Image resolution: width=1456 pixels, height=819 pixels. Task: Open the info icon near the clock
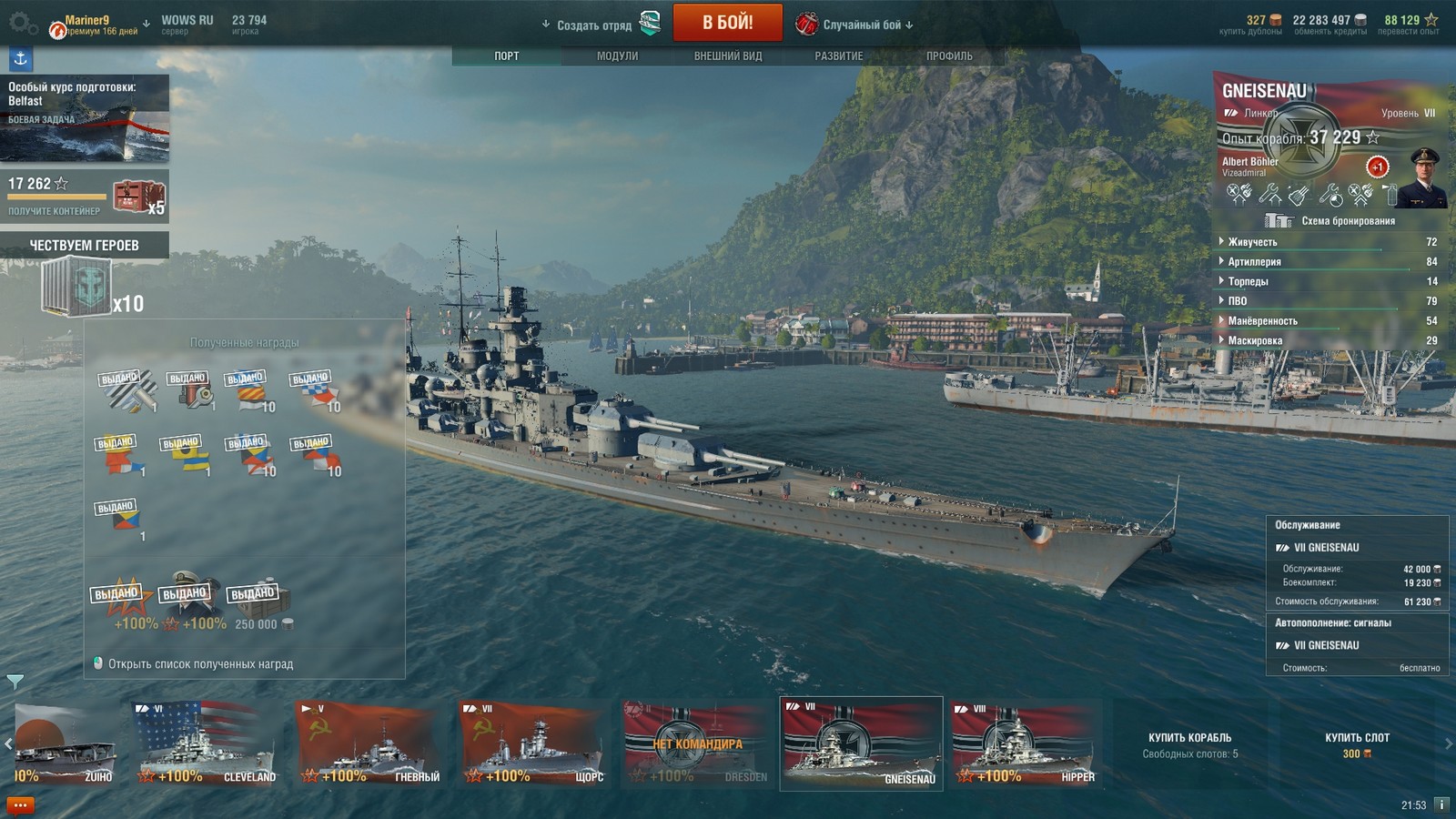click(x=1441, y=804)
